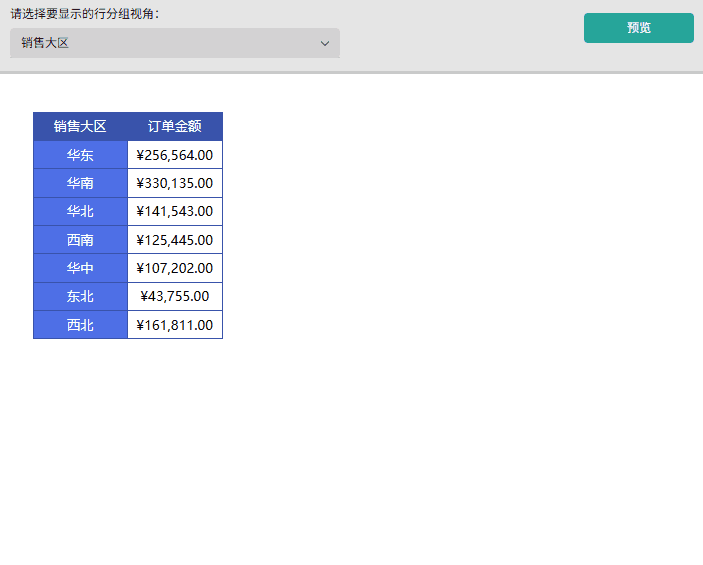The width and height of the screenshot is (703, 565).
Task: Select amount ¥141,543.00
Action: [175, 212]
